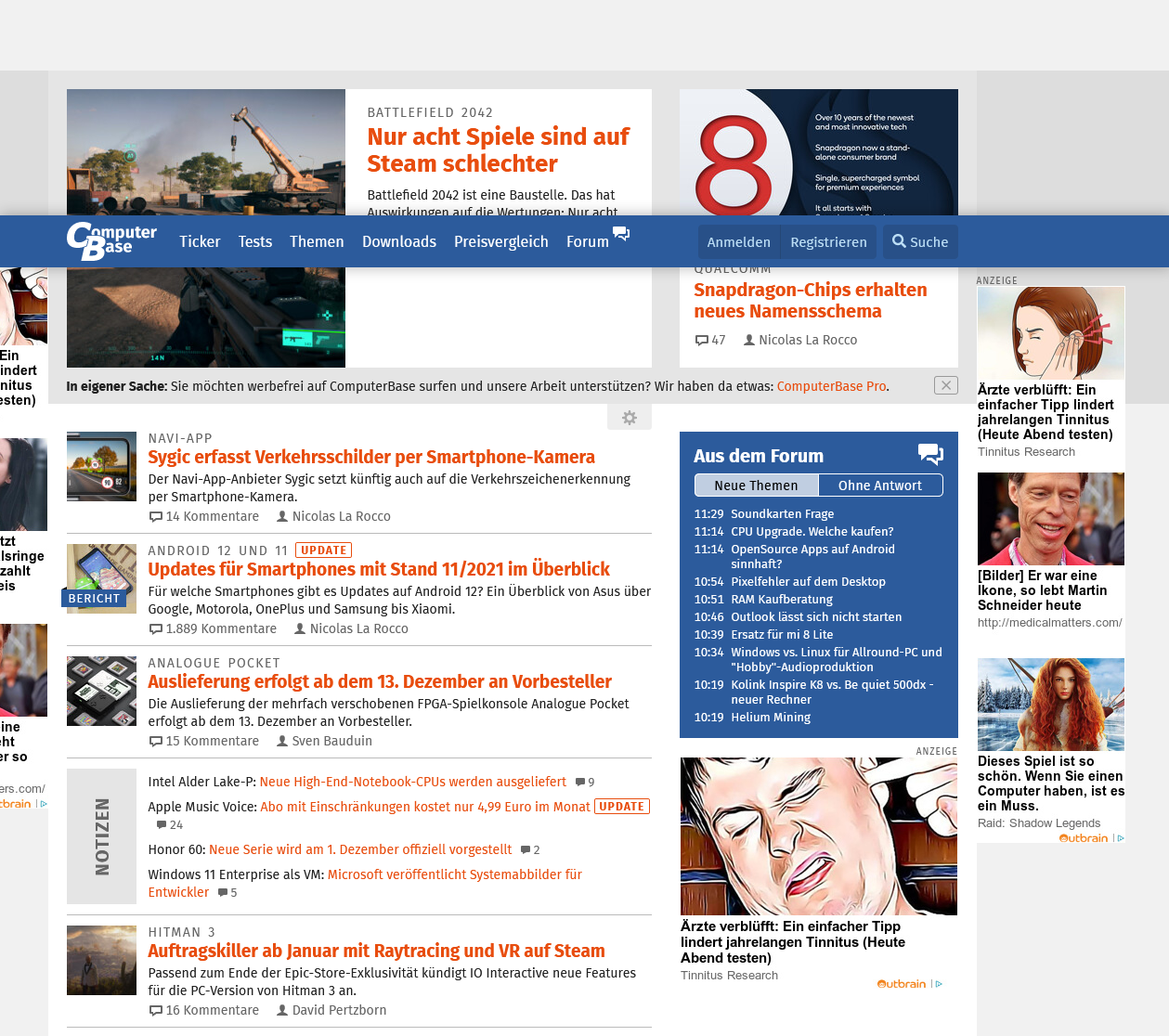Open forum thread 'RAM Kaufberatung'

click(x=782, y=599)
